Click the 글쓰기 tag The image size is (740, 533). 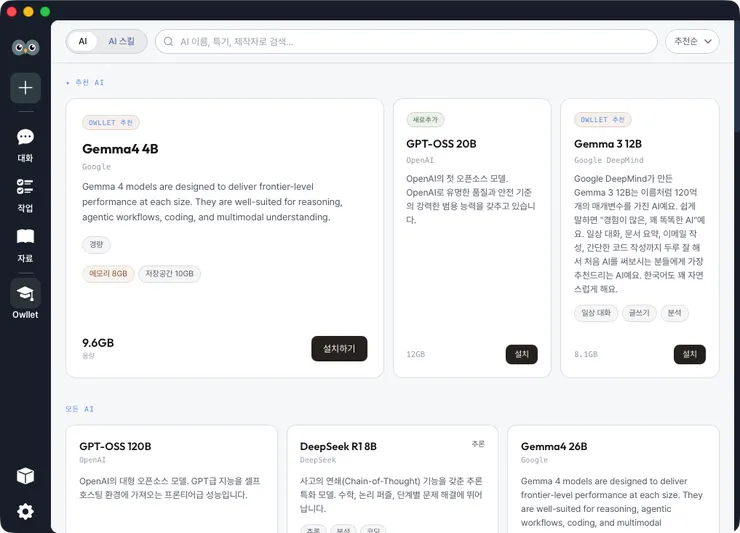[639, 313]
